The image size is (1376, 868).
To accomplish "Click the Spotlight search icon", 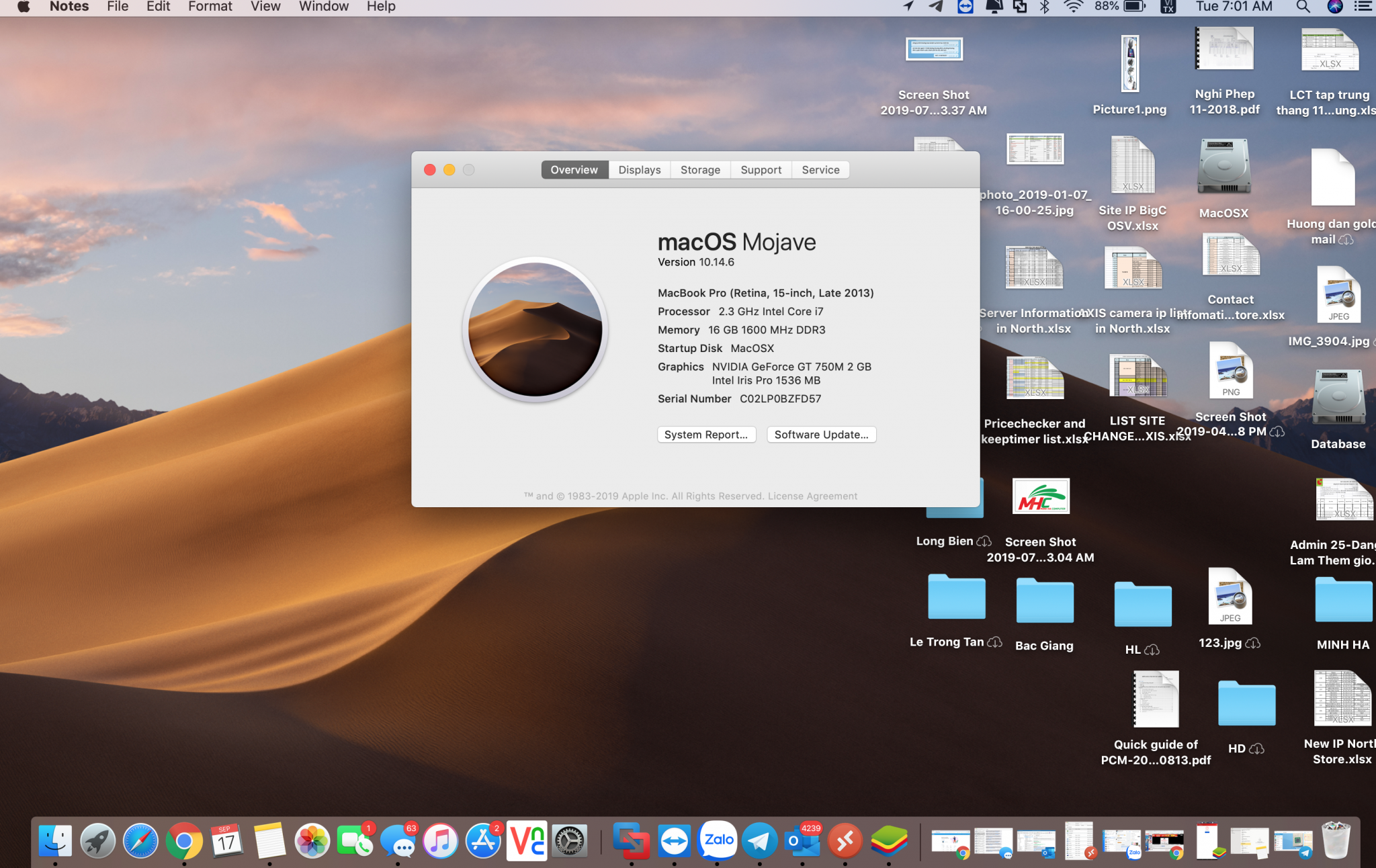I will 1303,7.
